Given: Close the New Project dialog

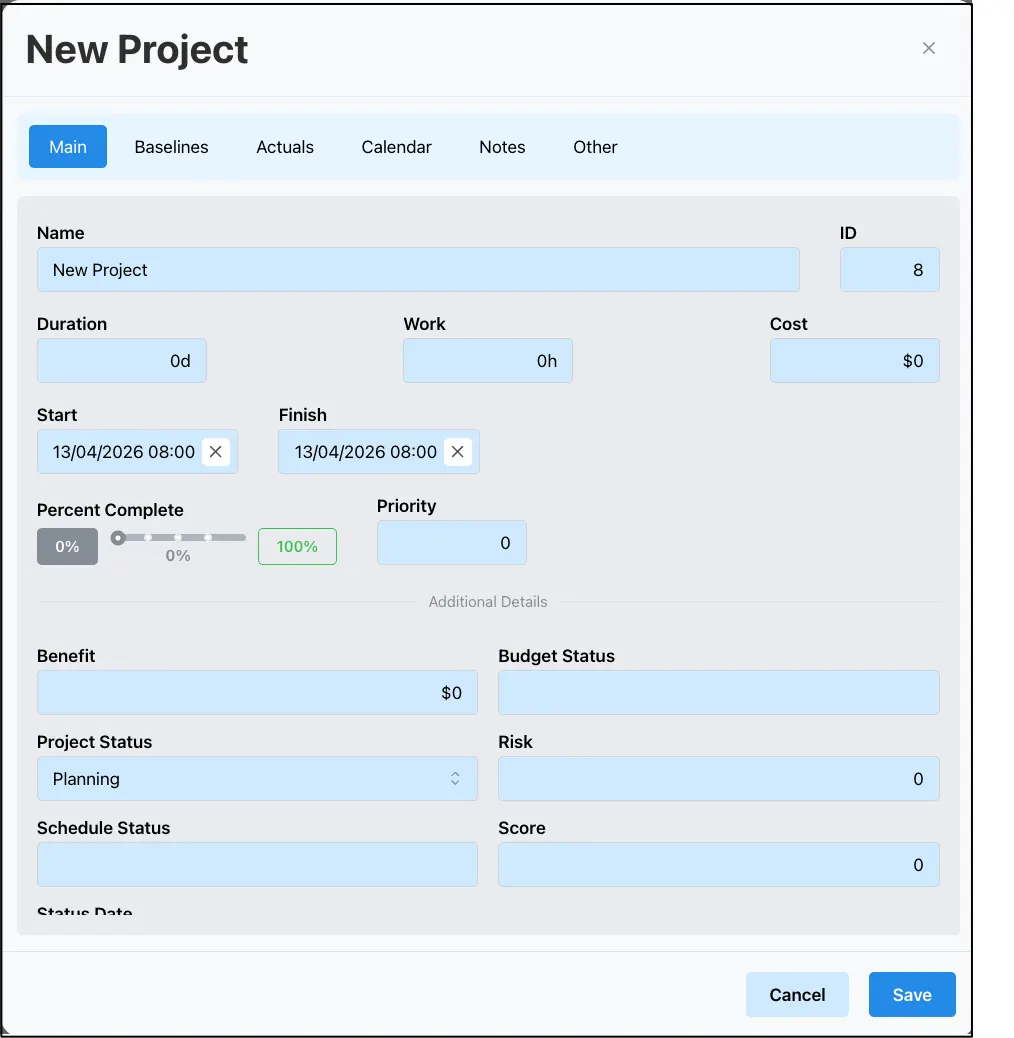Looking at the screenshot, I should pos(929,48).
